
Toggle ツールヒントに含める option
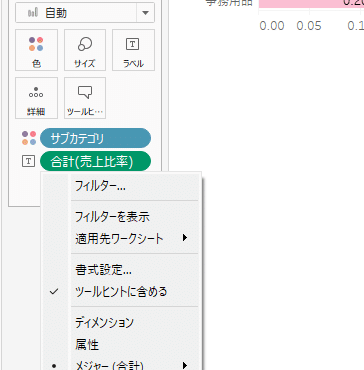pos(122,292)
